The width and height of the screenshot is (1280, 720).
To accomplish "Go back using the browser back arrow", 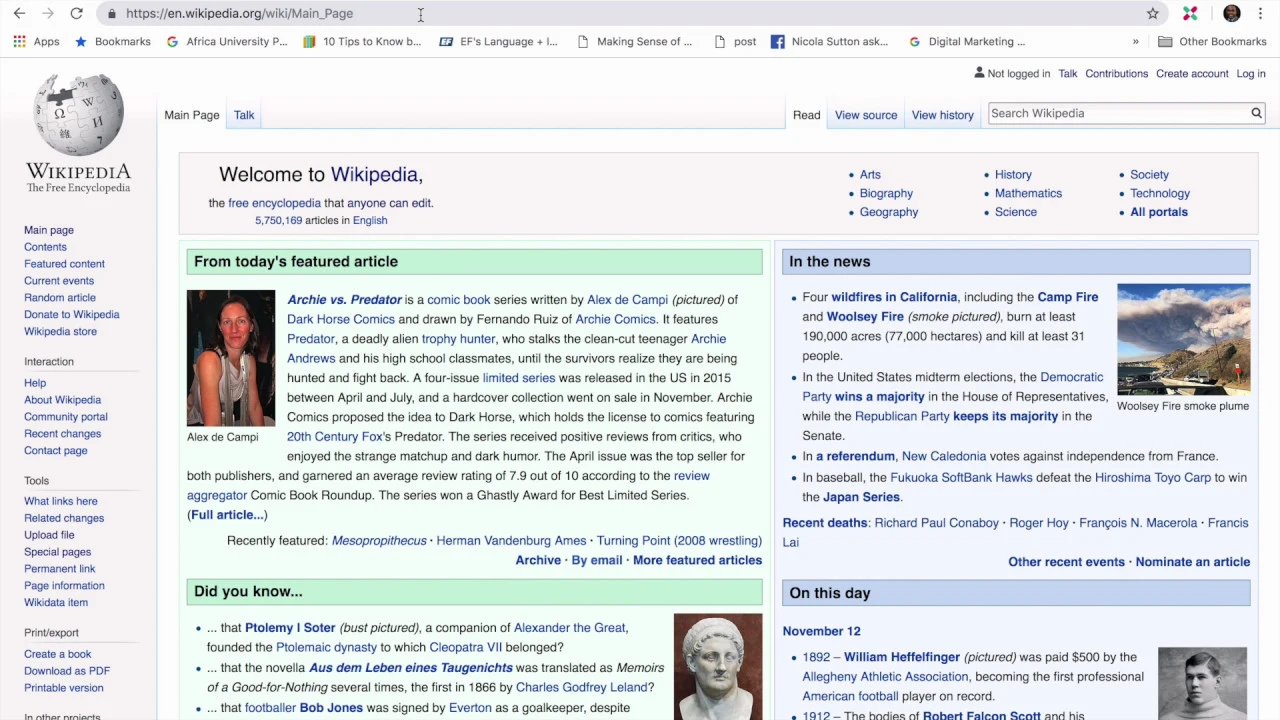I will coord(19,13).
